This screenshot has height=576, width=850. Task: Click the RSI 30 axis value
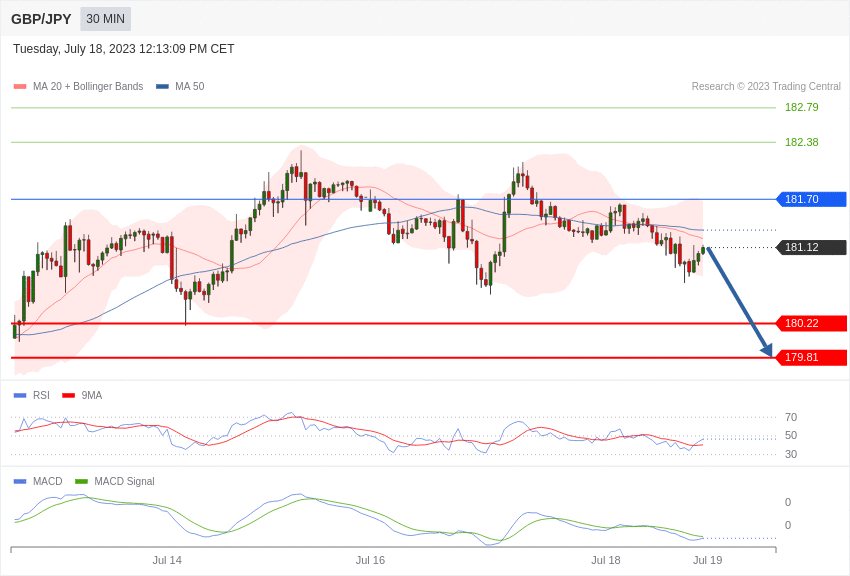(x=791, y=454)
